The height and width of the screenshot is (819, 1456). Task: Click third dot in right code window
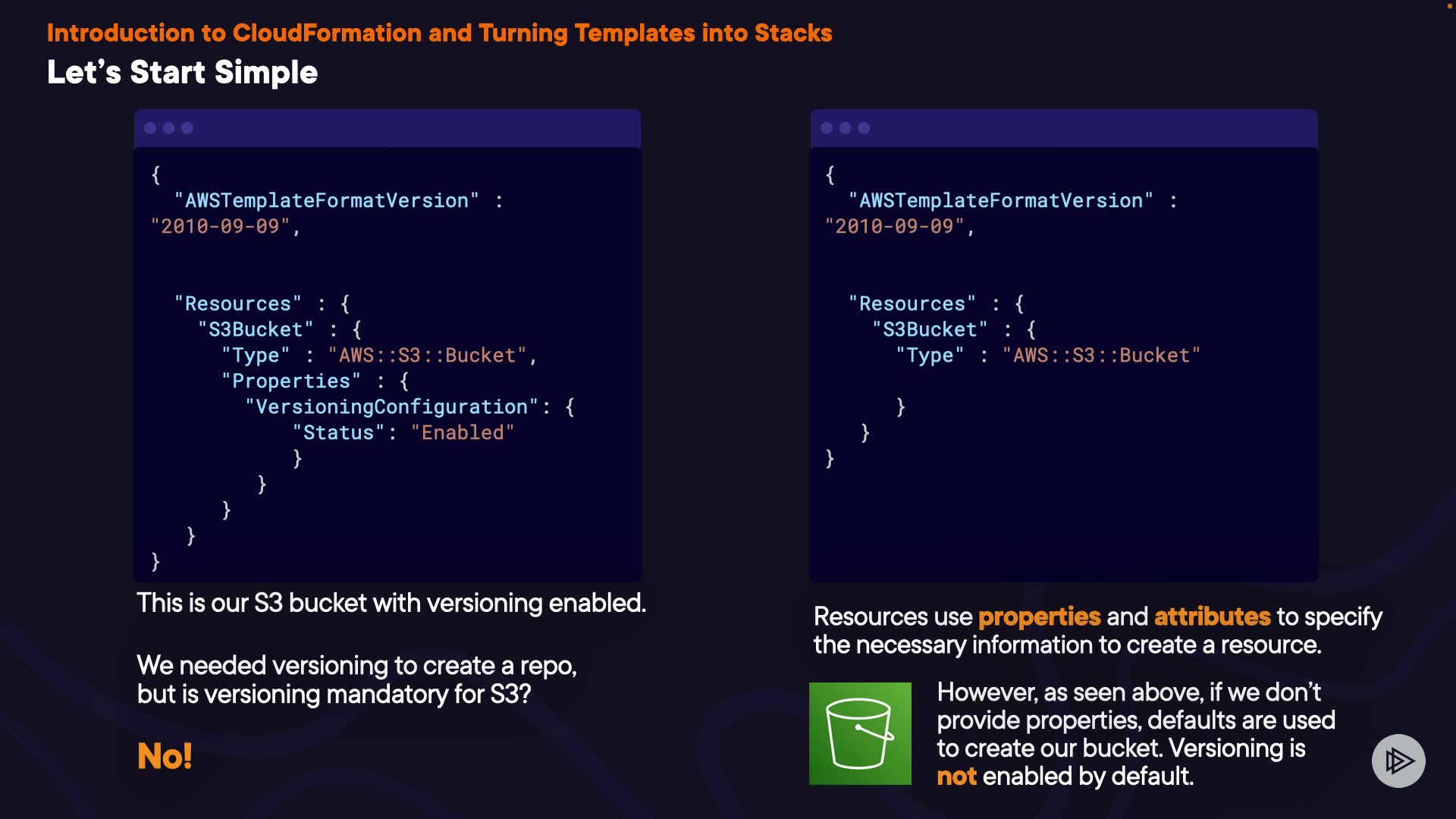click(864, 128)
